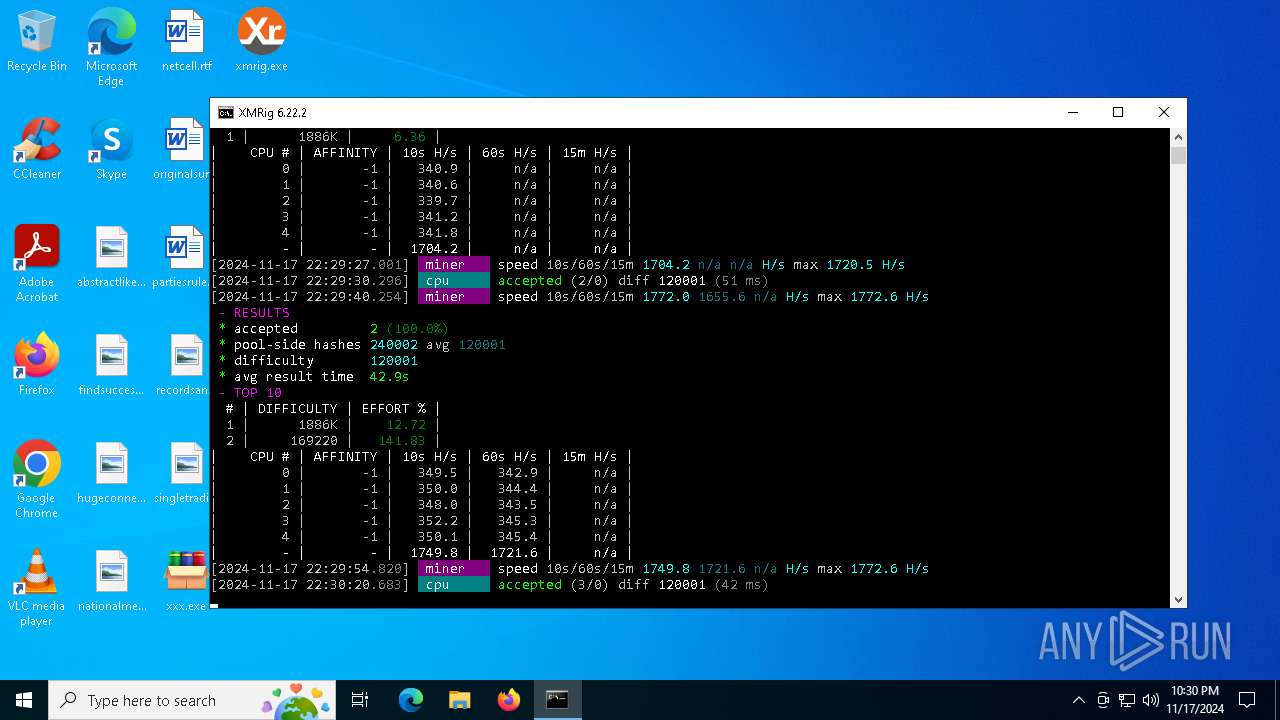Show hidden system tray icons
Image resolution: width=1280 pixels, height=720 pixels.
tap(1078, 700)
